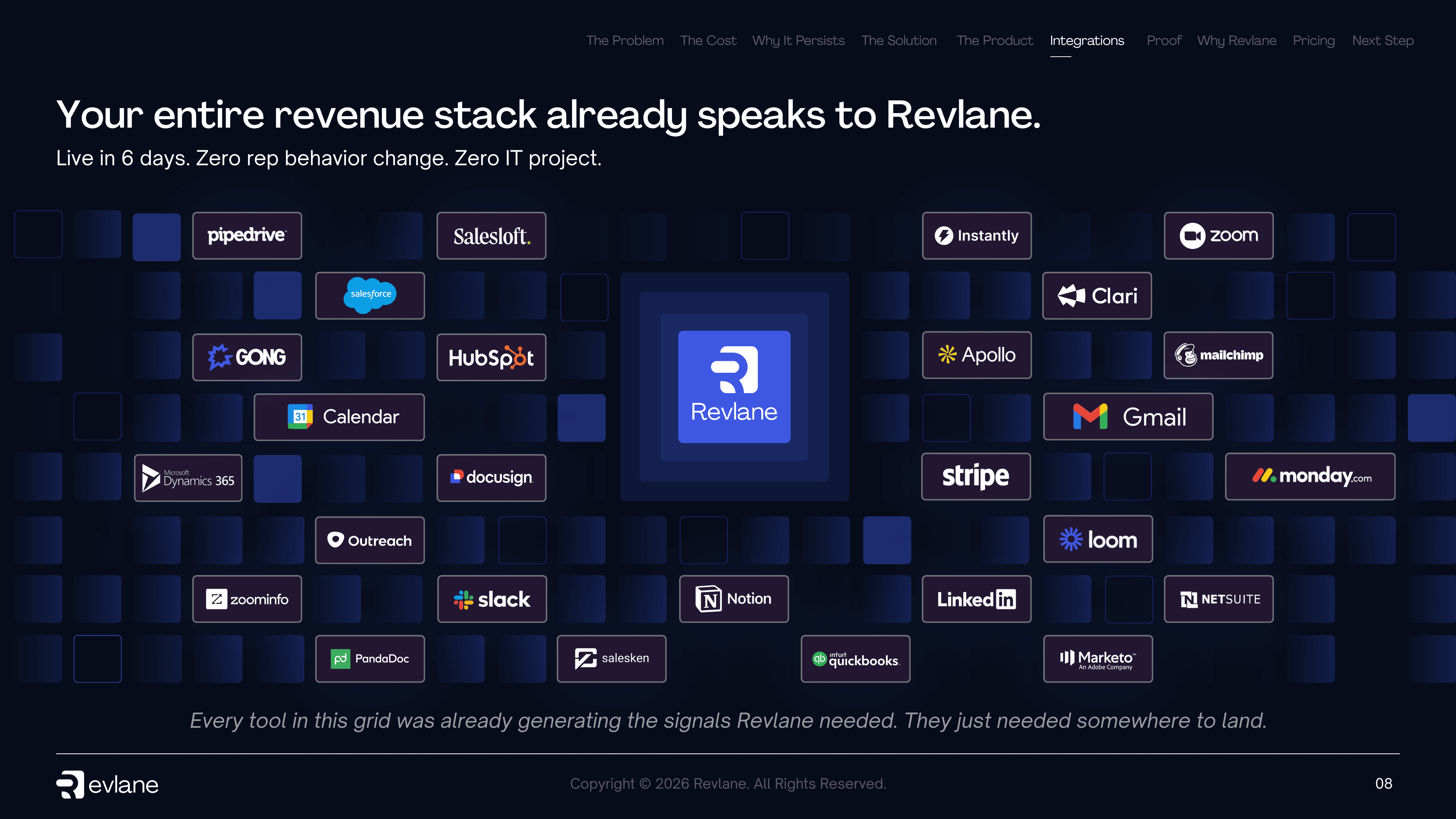Switch to The Product section
Viewport: 1456px width, 819px height.
995,41
